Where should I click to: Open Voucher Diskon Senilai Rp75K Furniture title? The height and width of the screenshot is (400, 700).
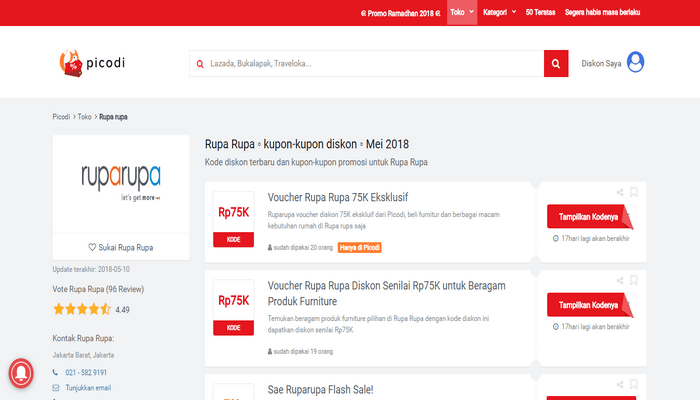(x=387, y=293)
